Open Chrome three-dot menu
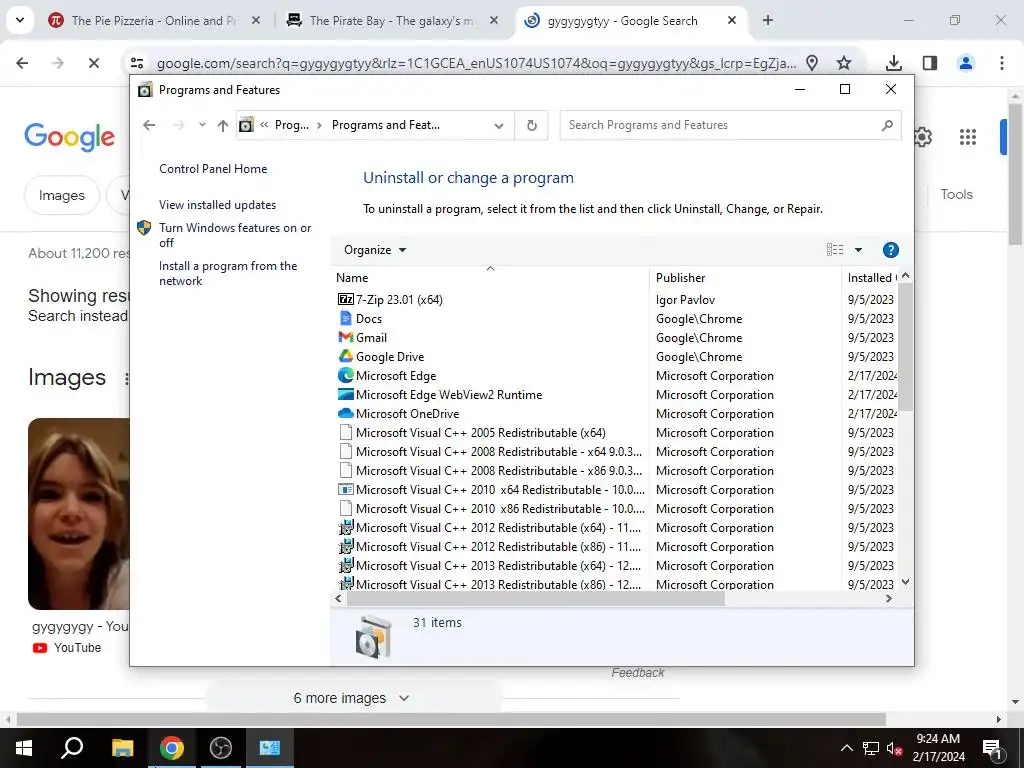 point(1001,63)
